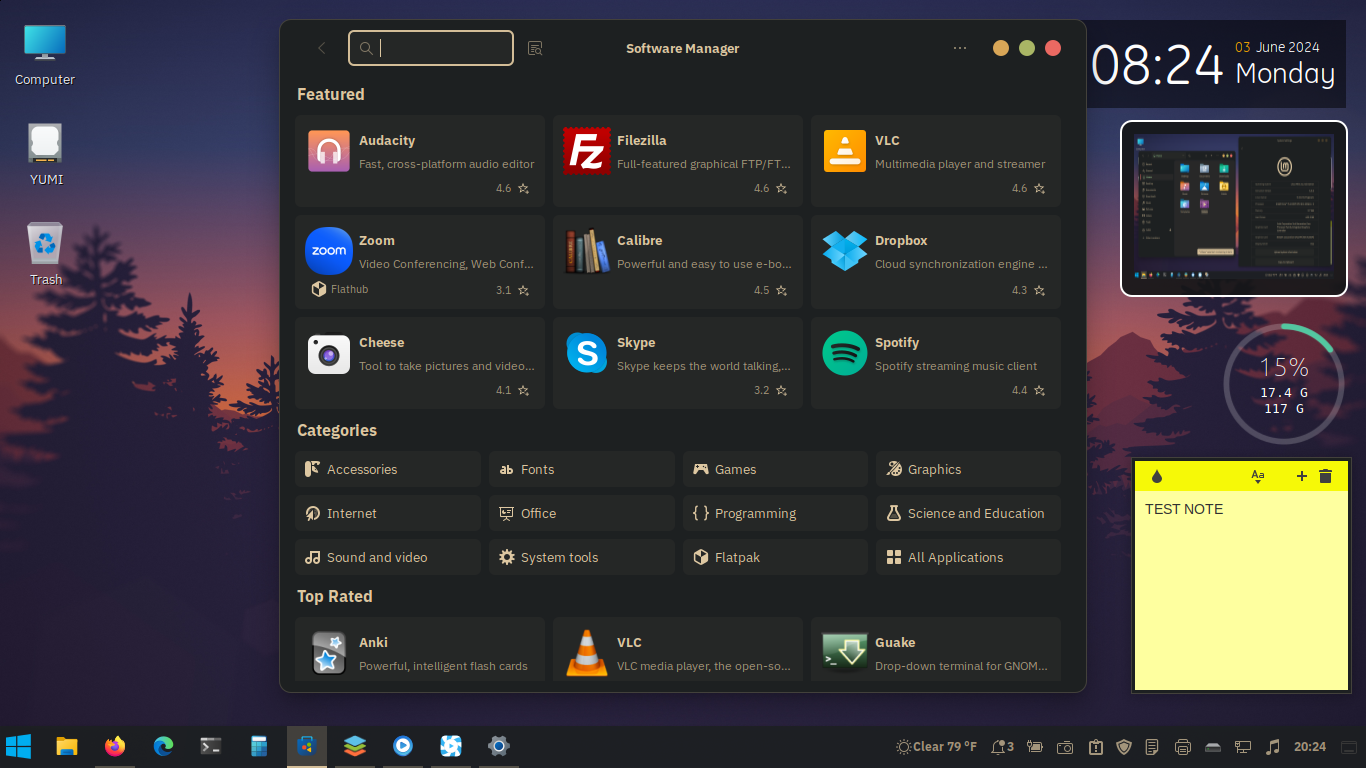
Task: Open Guake drop-down terminal entry
Action: (x=936, y=649)
